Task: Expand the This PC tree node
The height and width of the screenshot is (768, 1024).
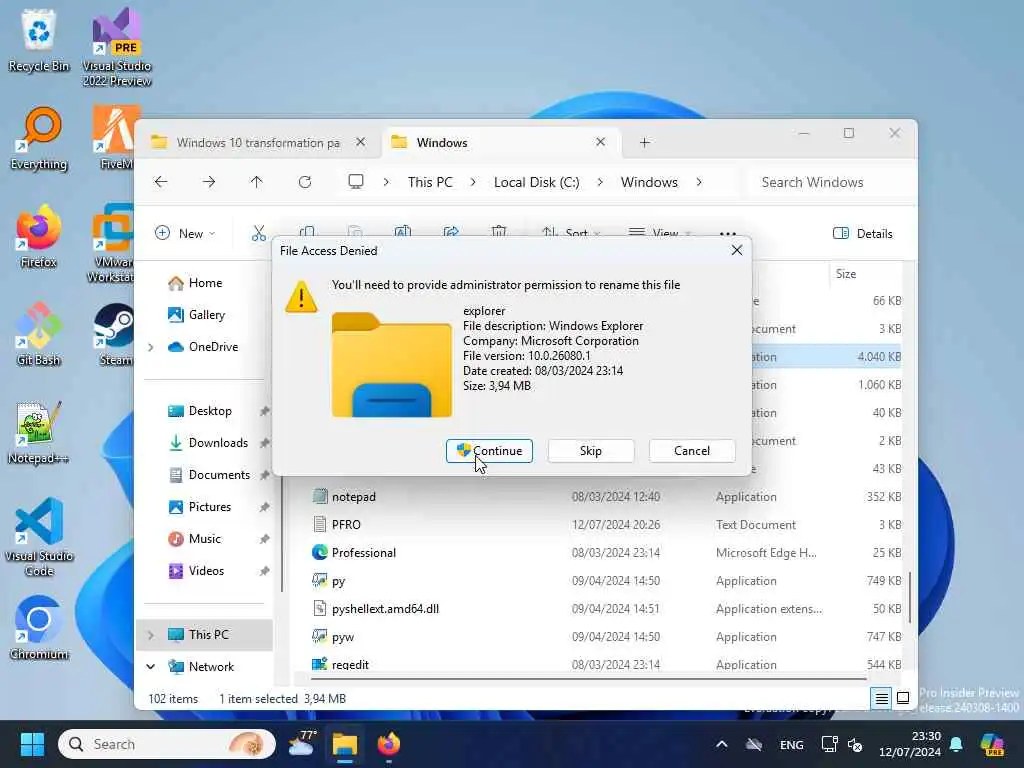Action: [151, 635]
